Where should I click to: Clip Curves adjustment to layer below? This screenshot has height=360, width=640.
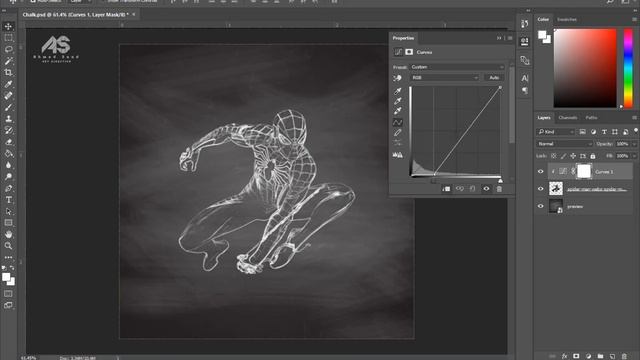446,189
